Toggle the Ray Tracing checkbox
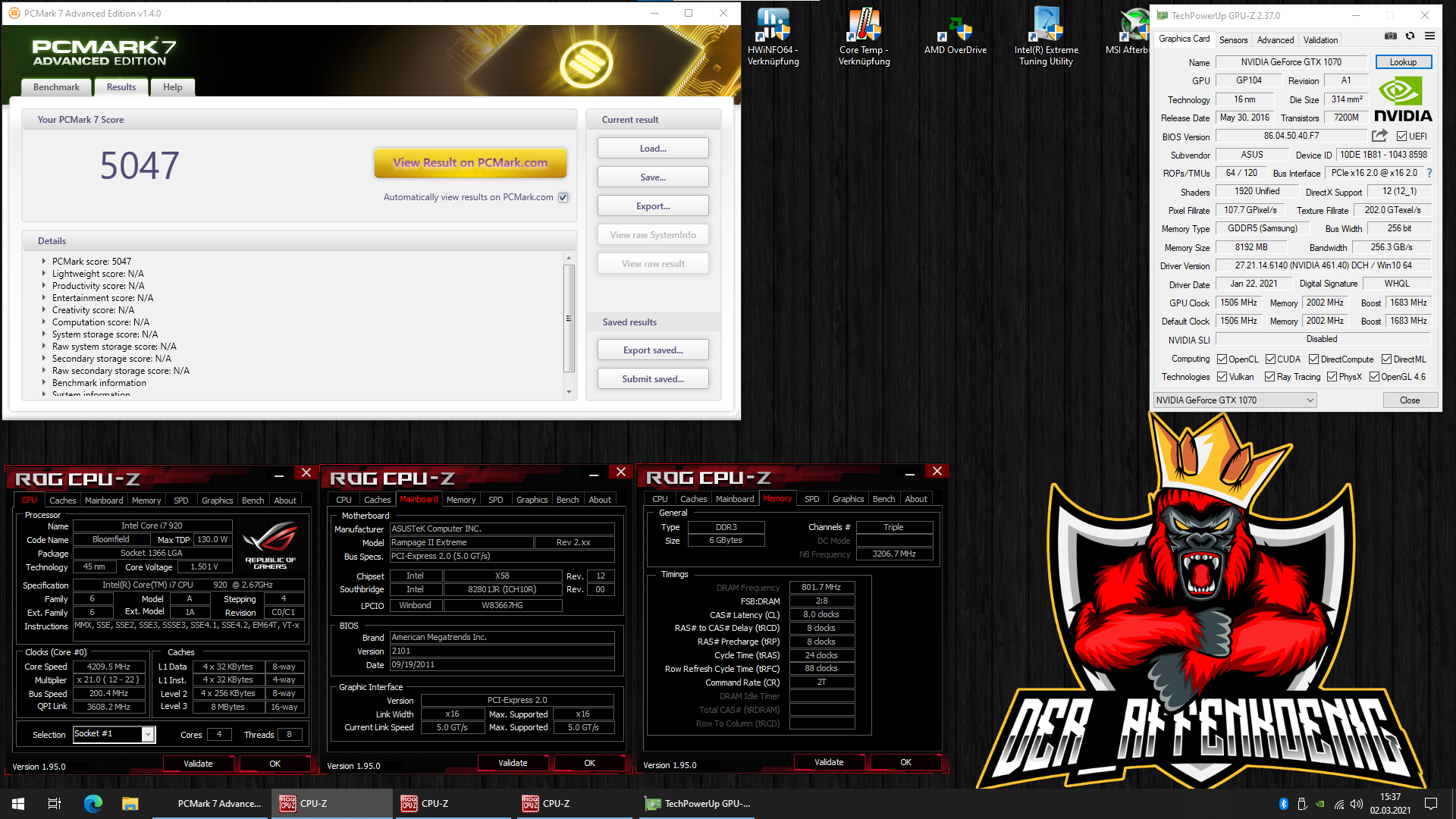Viewport: 1456px width, 819px height. click(1269, 377)
